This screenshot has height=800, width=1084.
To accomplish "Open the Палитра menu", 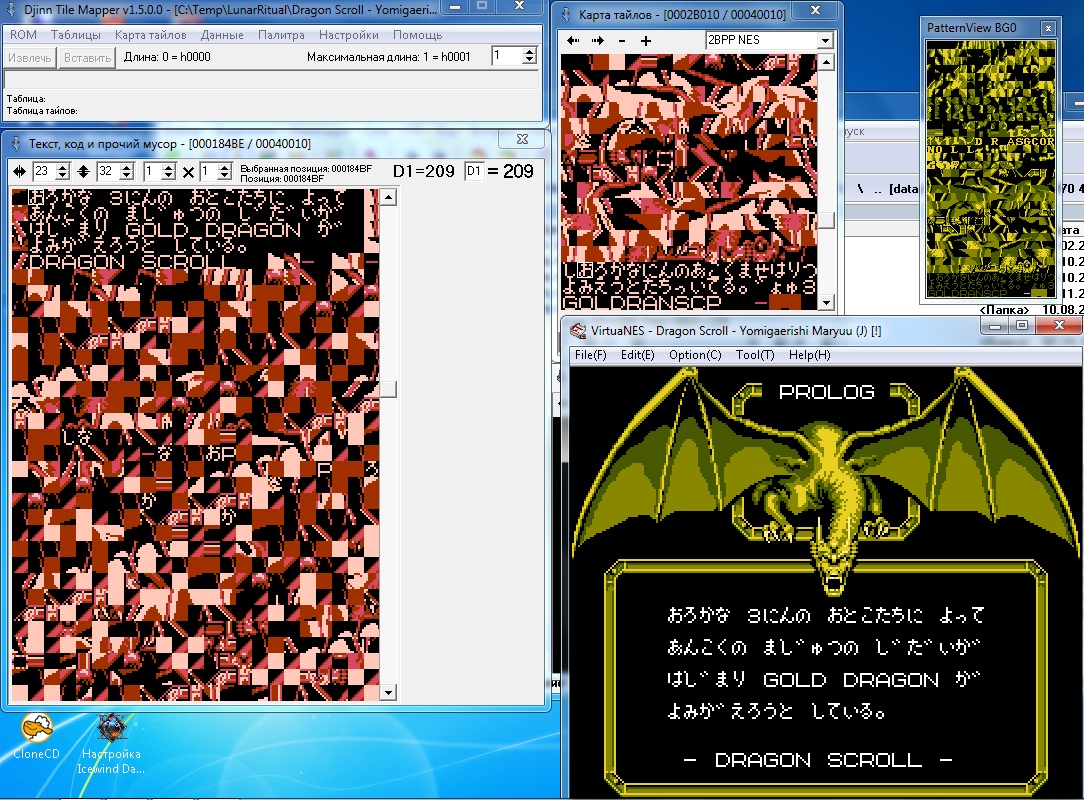I will (x=281, y=35).
